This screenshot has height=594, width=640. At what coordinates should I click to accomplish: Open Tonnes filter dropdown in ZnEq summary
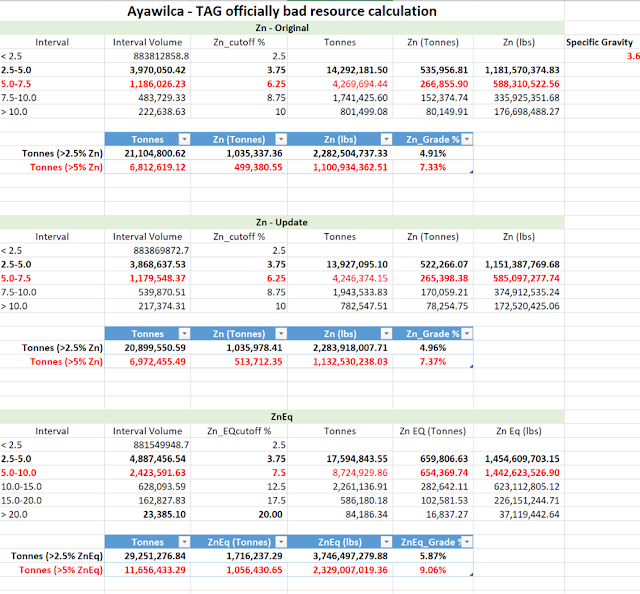tap(184, 542)
